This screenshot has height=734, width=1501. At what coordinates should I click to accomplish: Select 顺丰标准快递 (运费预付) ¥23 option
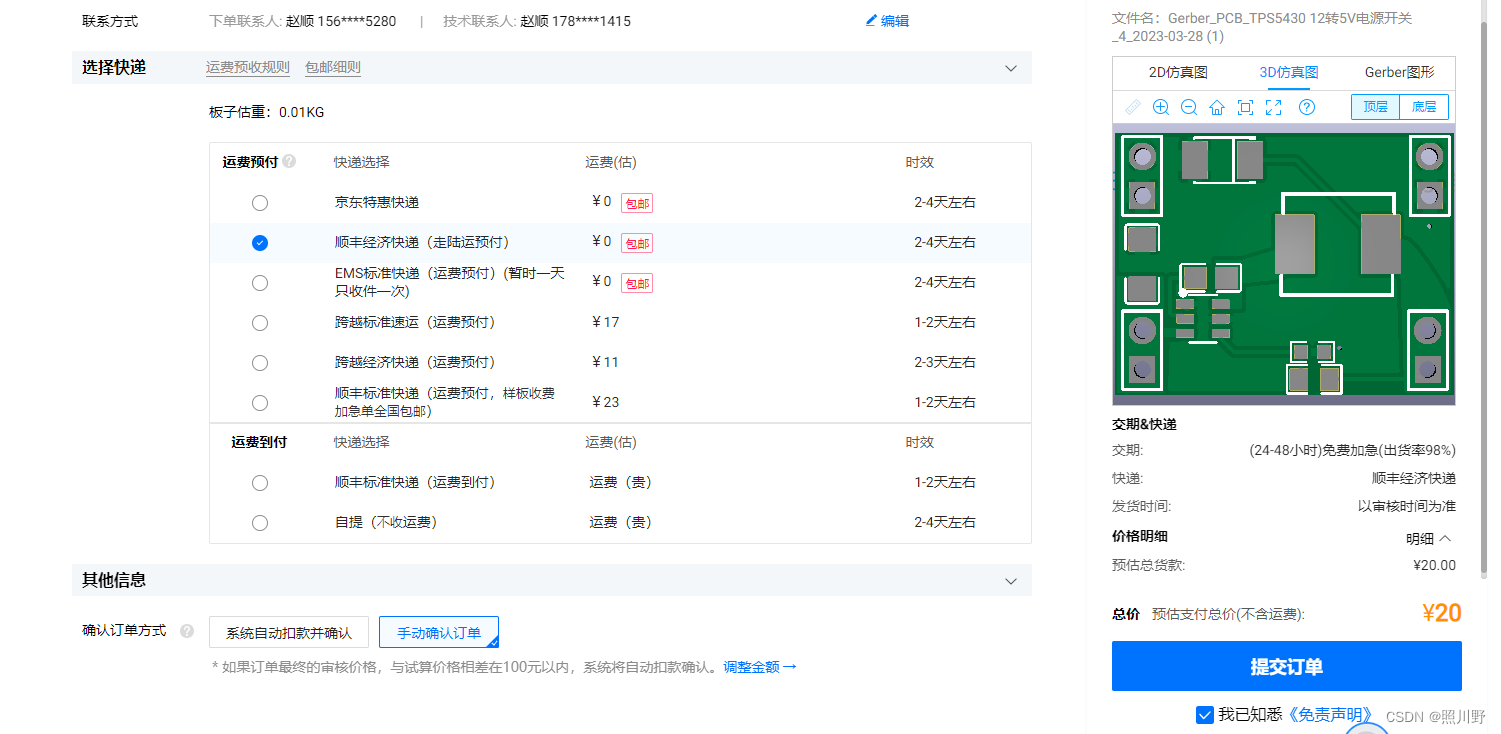tap(260, 403)
